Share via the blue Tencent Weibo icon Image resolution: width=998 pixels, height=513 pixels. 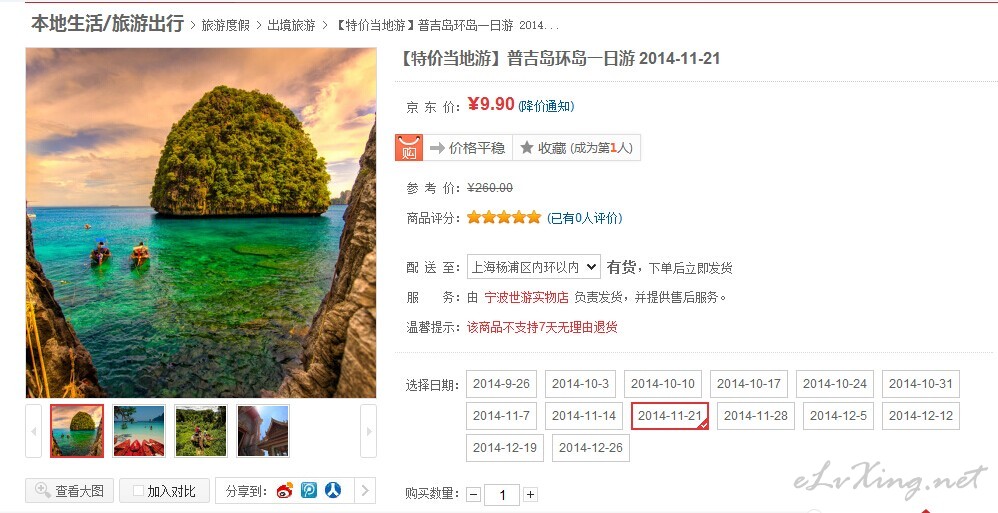309,490
